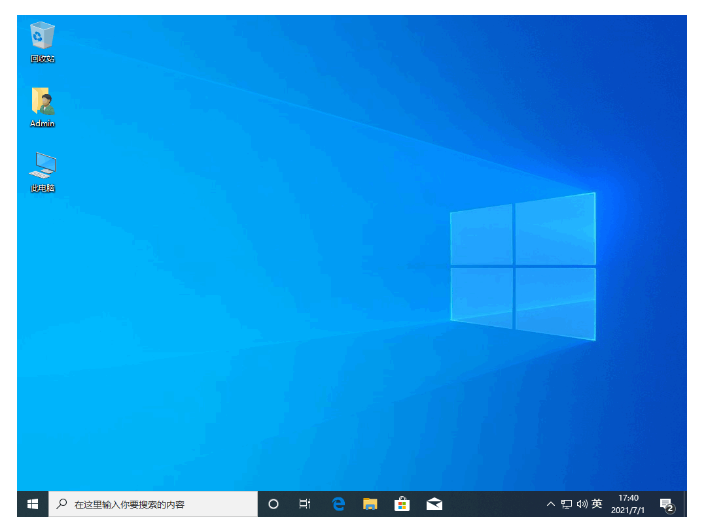
Task: Open the clock and calendar flyout
Action: coord(629,504)
